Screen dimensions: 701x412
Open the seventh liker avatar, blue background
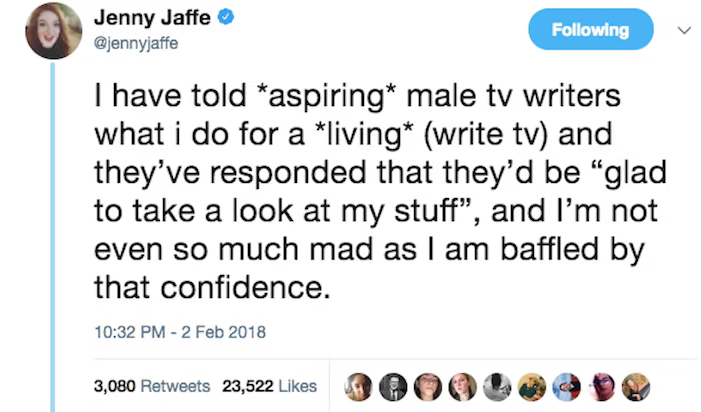coord(566,386)
